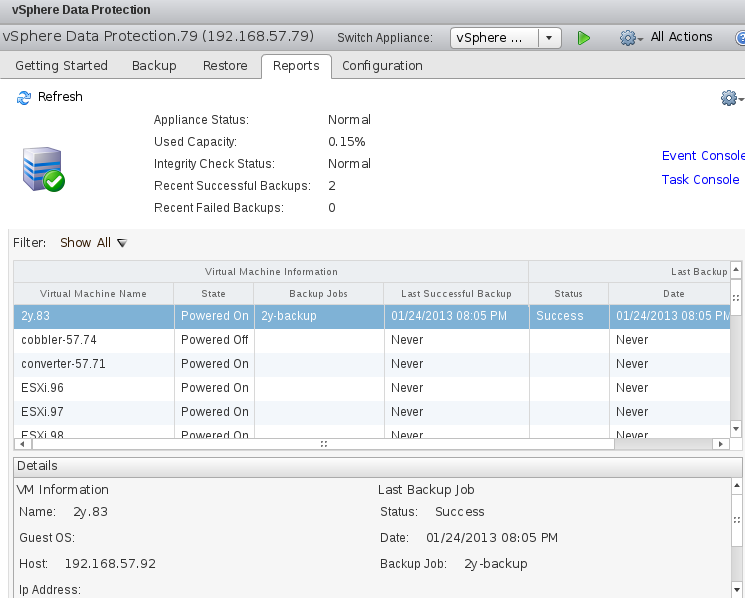
Task: Click table vertical scrollbar down arrow
Action: coord(735,429)
